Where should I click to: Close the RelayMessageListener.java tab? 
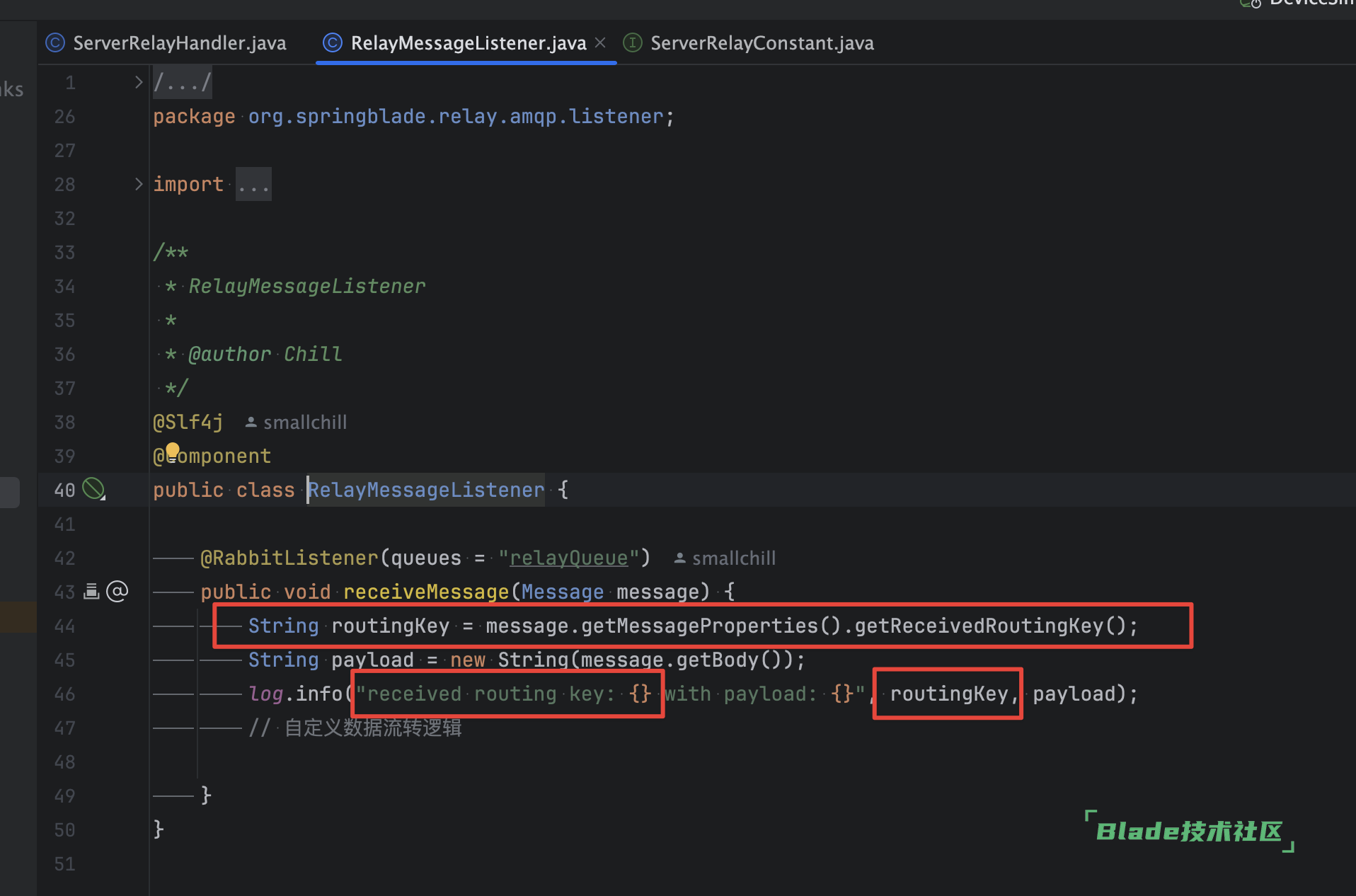[600, 42]
